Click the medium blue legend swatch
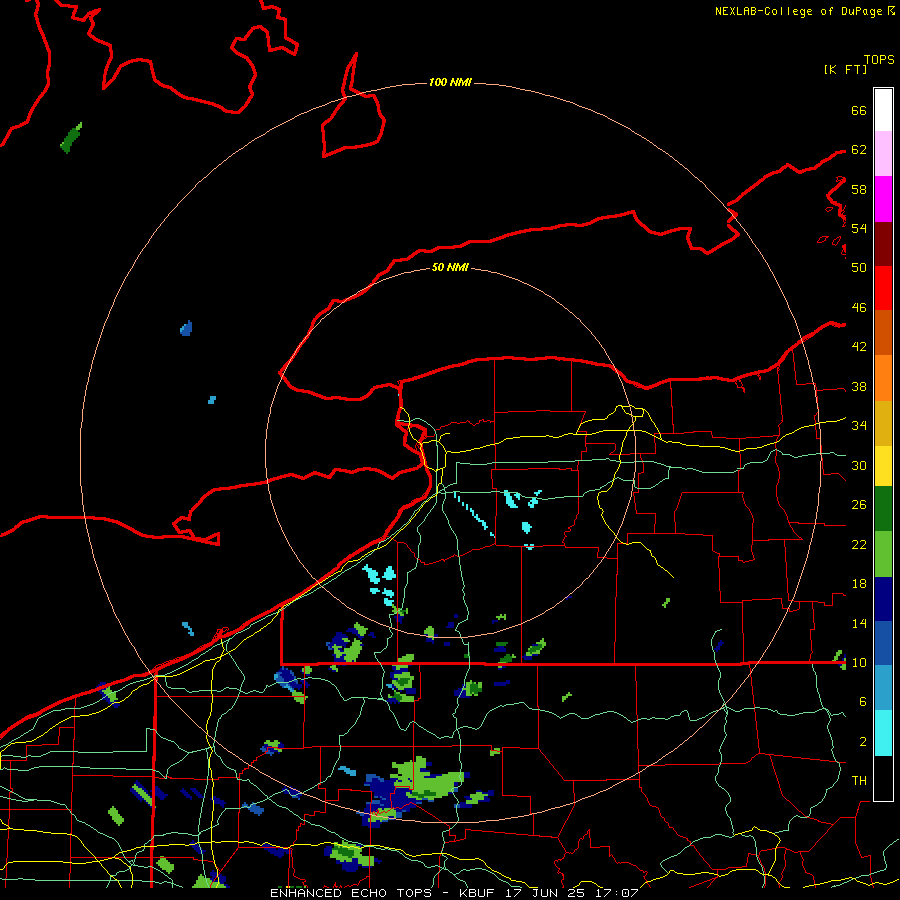The image size is (900, 900). tap(883, 643)
